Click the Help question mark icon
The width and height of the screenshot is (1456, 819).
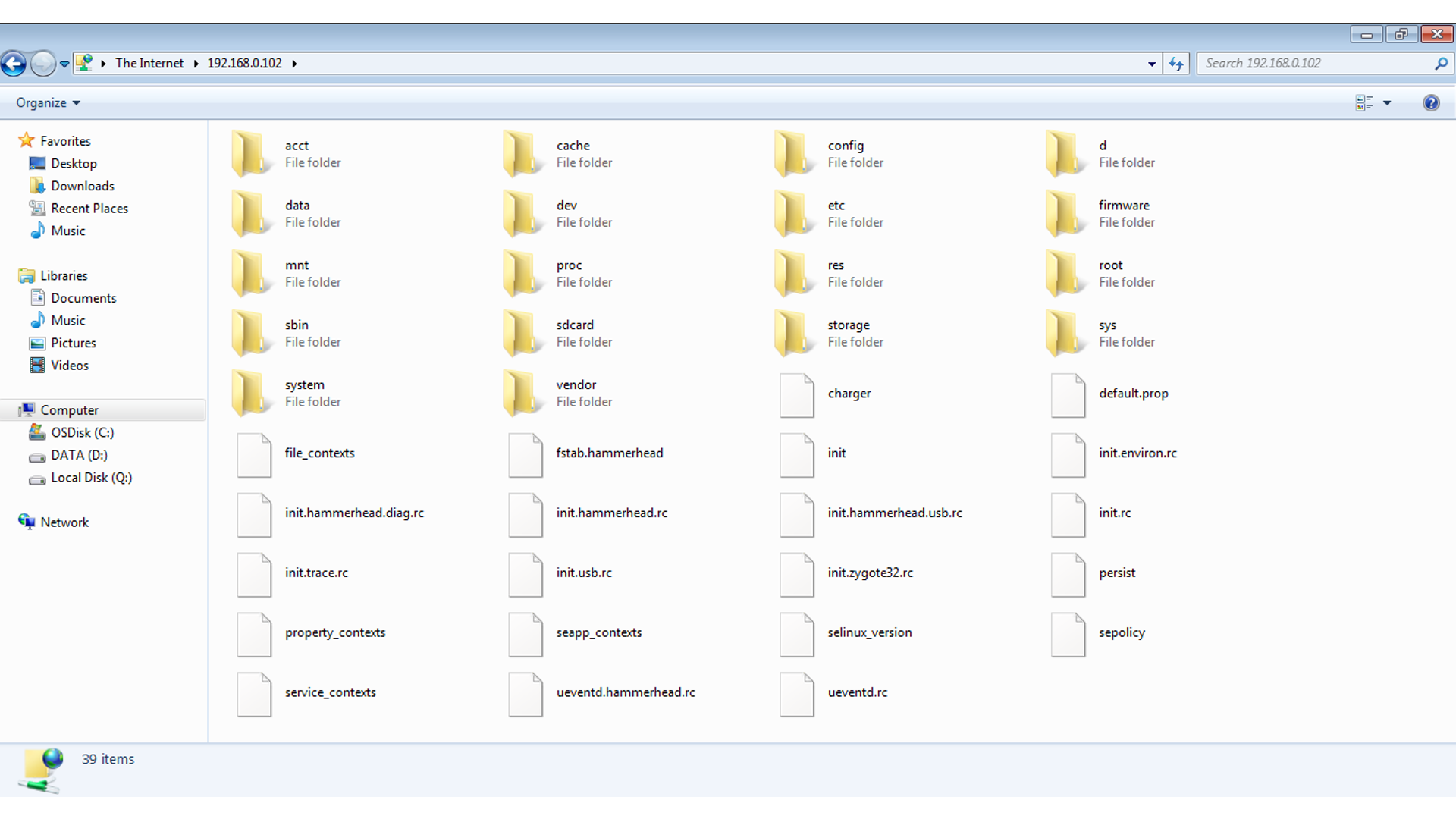1432,102
